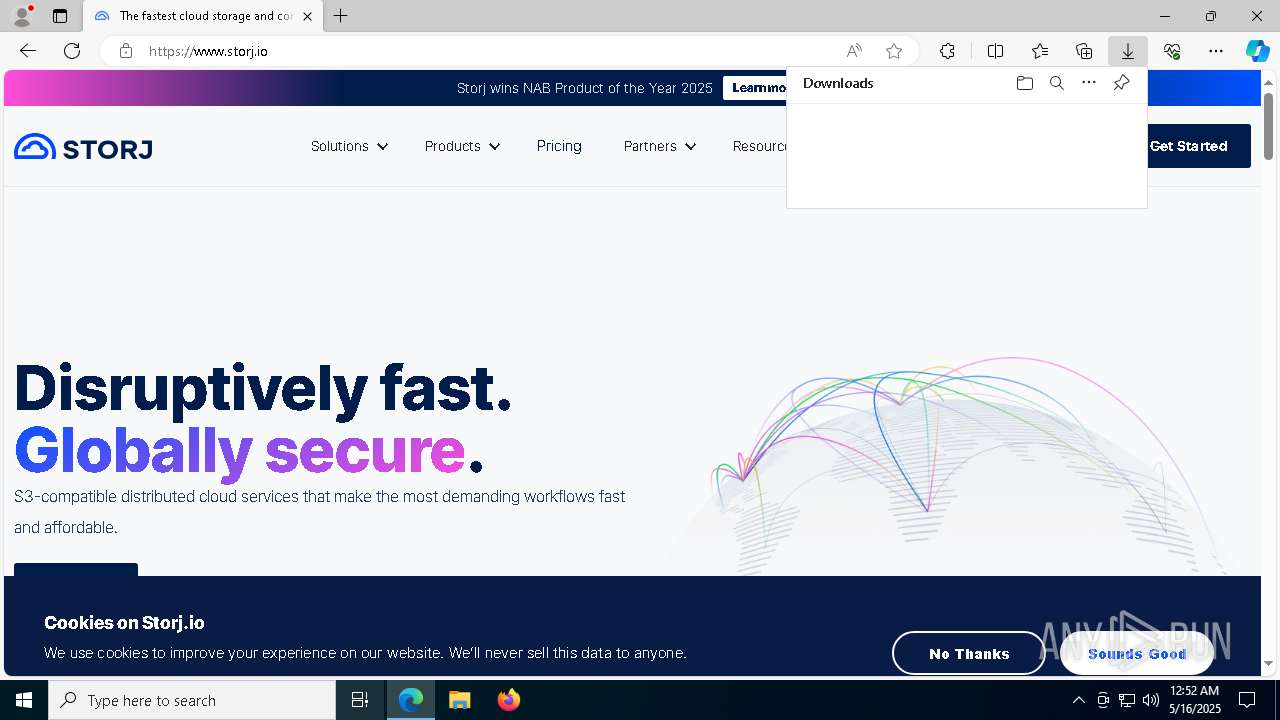Open the Pricing page
The height and width of the screenshot is (720, 1280).
[559, 146]
